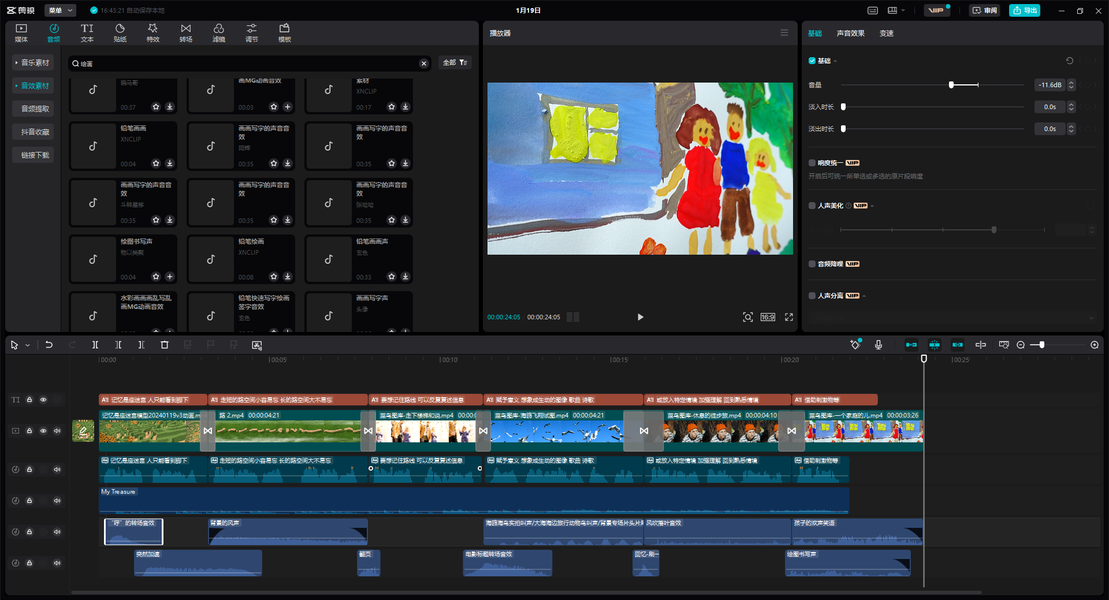Viewport: 1109px width, 600px height.
Task: Click the cover edit thumbnail icon on video track
Action: tap(83, 430)
